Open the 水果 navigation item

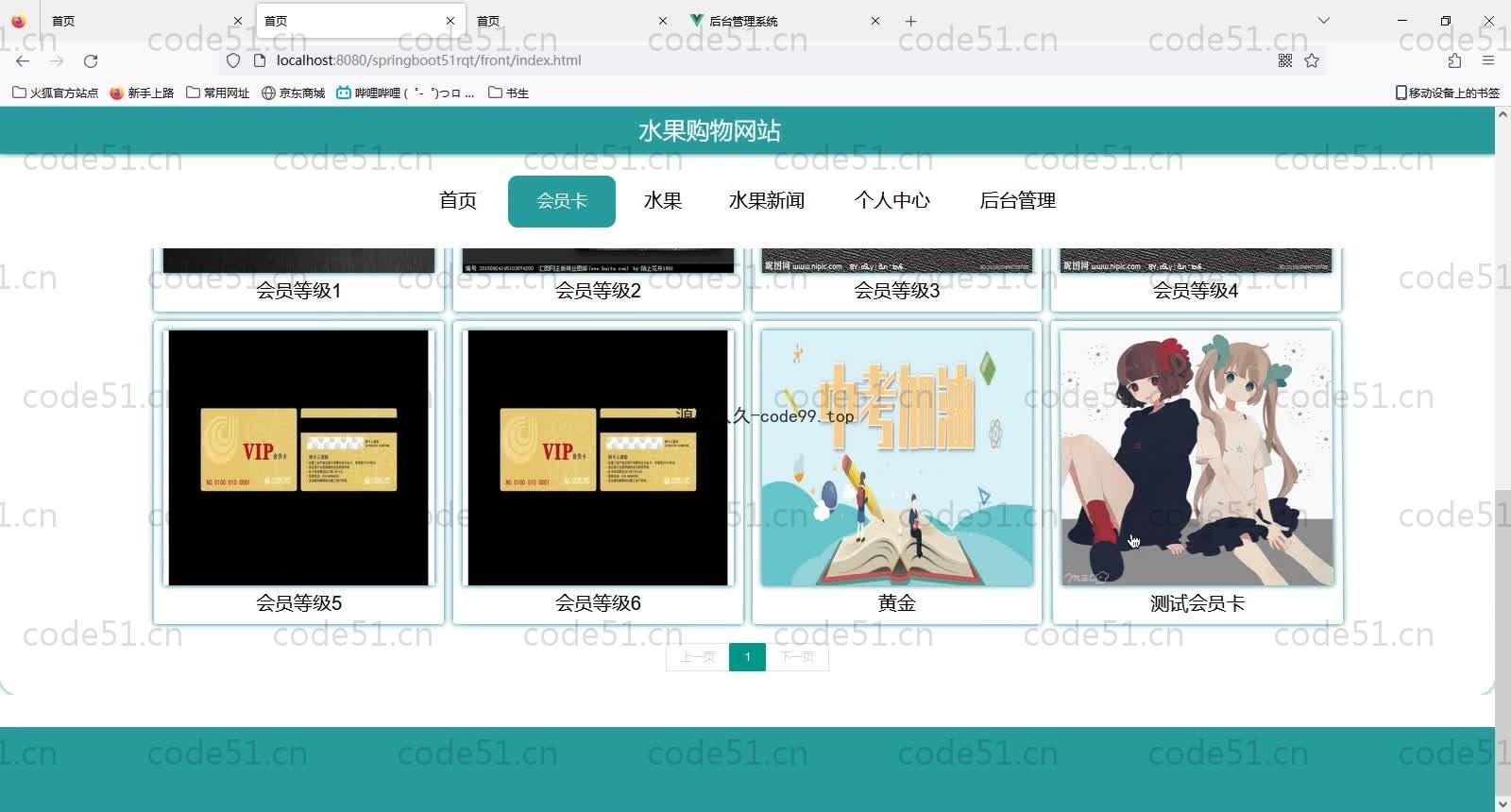(663, 201)
